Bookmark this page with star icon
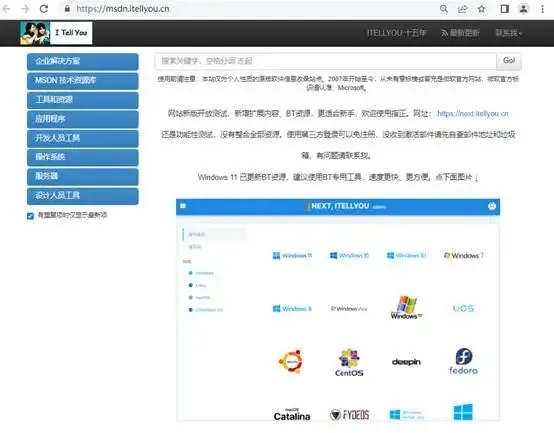This screenshot has width=554, height=433. pyautogui.click(x=481, y=9)
